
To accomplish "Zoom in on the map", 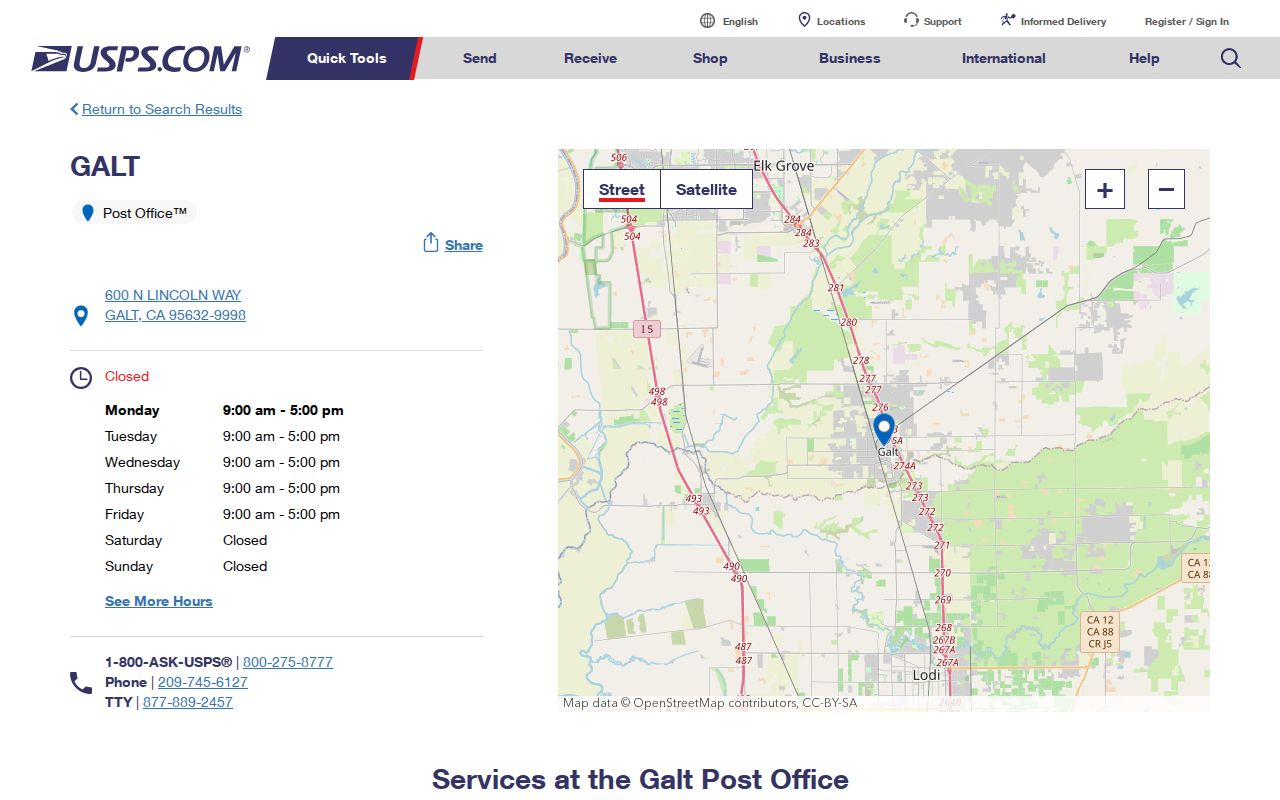I will pyautogui.click(x=1105, y=189).
